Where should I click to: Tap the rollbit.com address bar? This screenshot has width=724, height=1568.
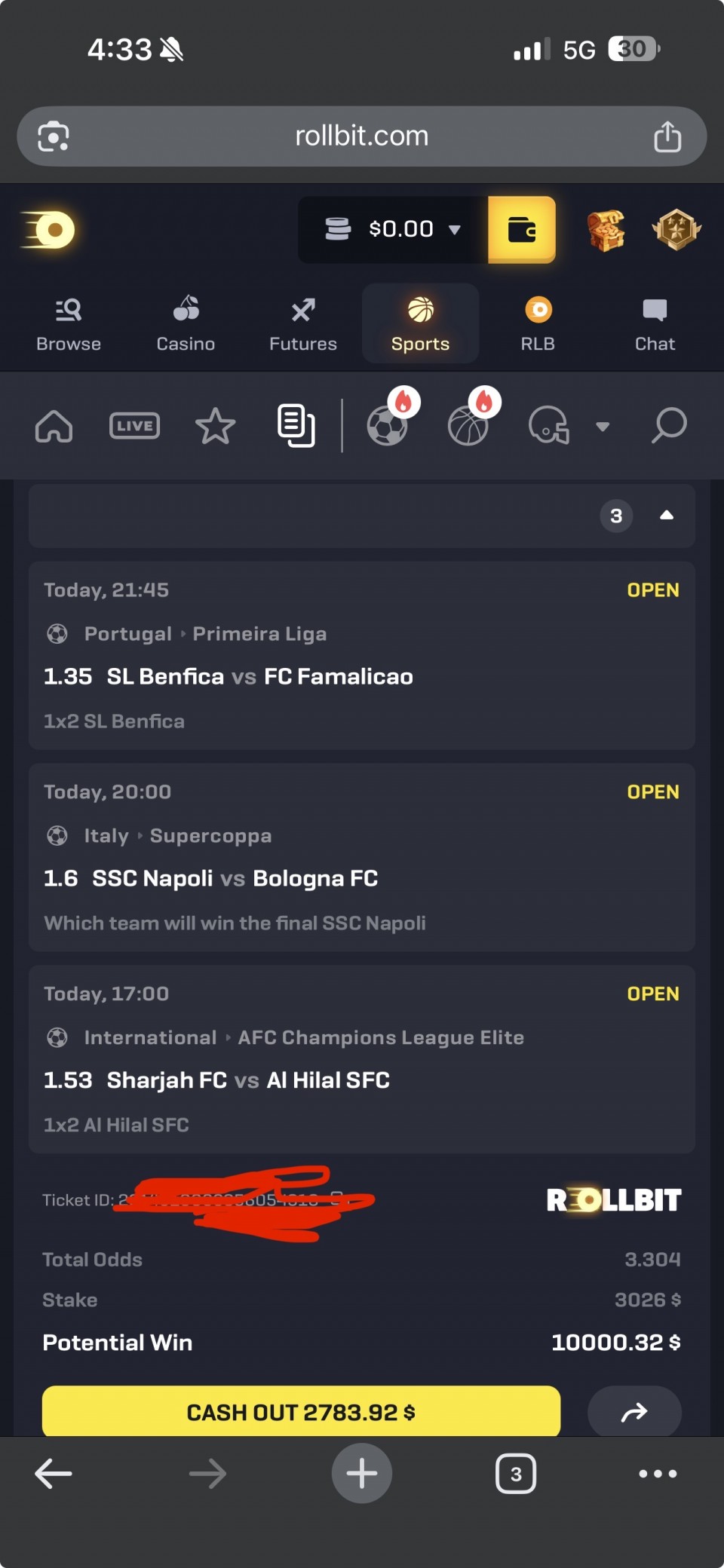[x=361, y=136]
